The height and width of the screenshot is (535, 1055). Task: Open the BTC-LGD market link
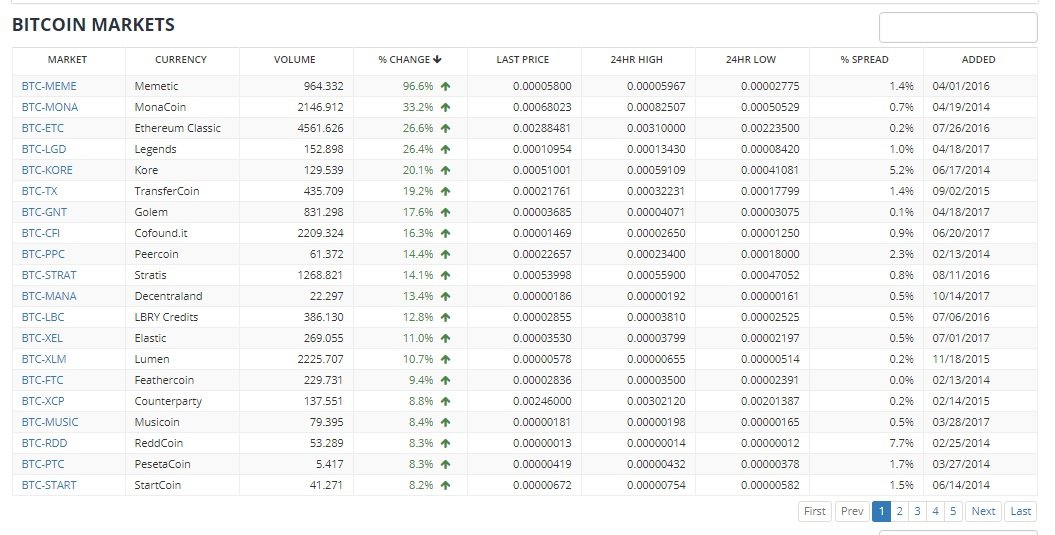coord(44,149)
